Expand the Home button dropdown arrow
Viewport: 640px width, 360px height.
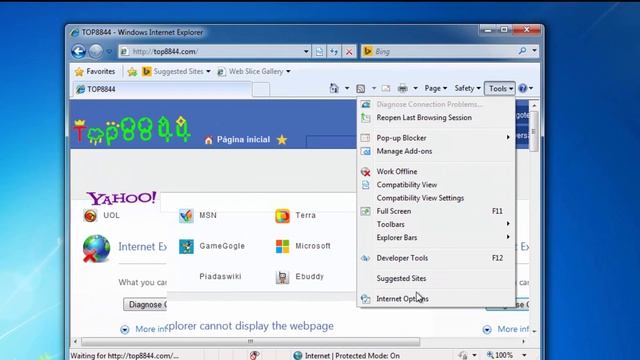coord(347,88)
